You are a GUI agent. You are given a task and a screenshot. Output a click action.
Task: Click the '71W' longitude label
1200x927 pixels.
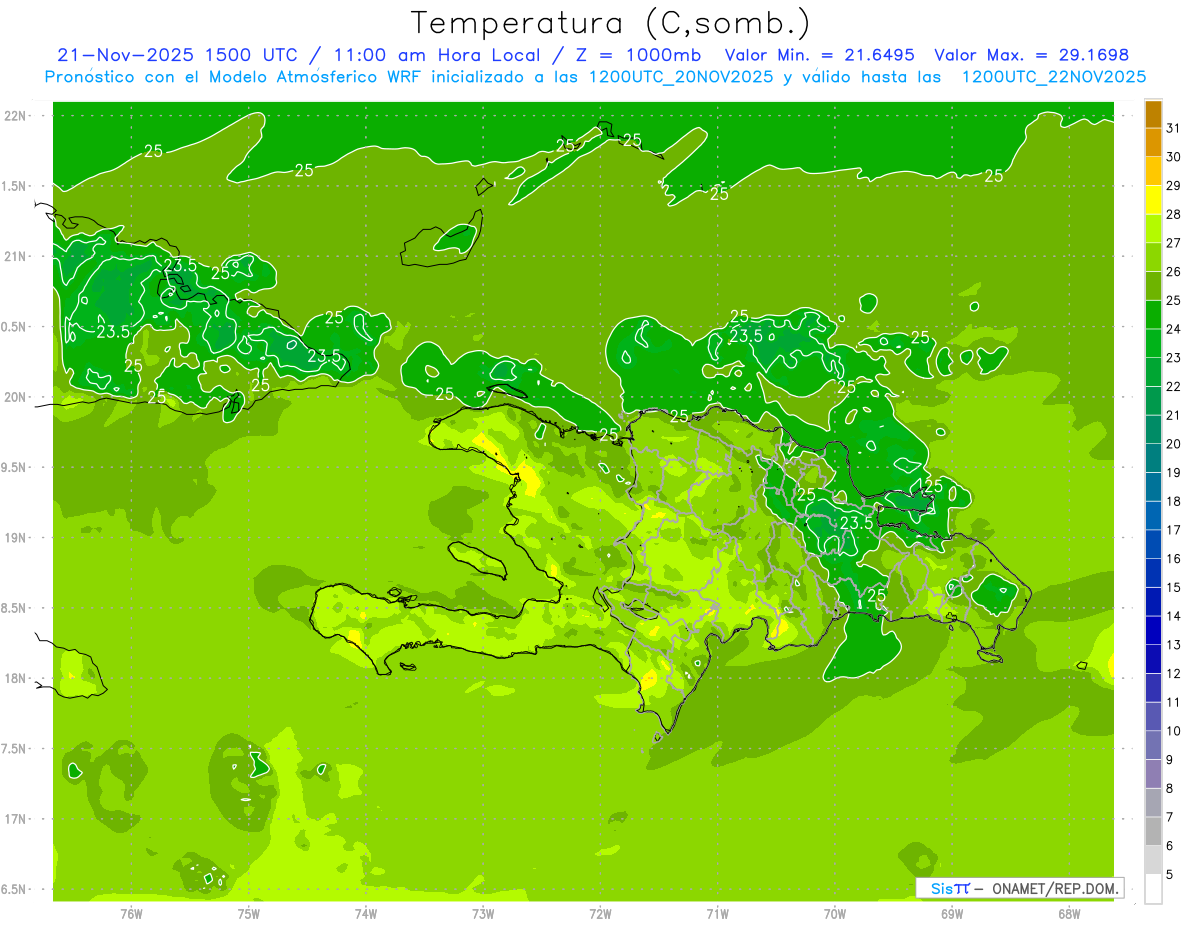click(x=717, y=913)
